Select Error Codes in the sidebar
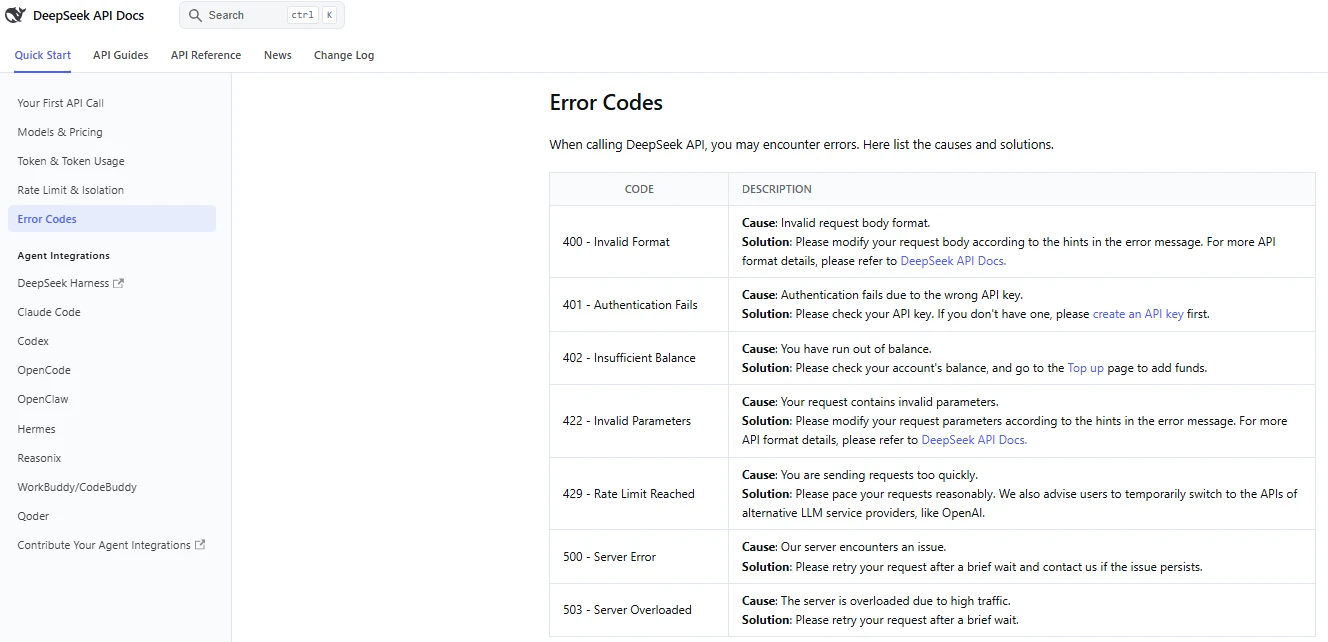This screenshot has height=642, width=1328. pos(112,219)
